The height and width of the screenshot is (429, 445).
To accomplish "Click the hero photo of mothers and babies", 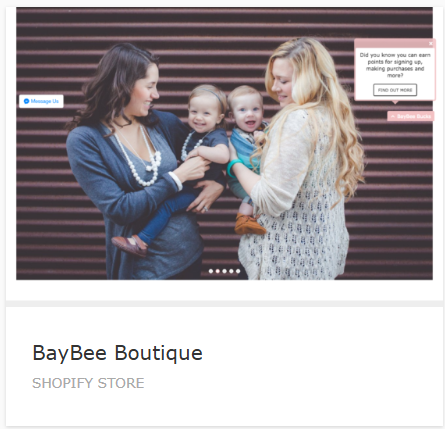I will point(224,143).
